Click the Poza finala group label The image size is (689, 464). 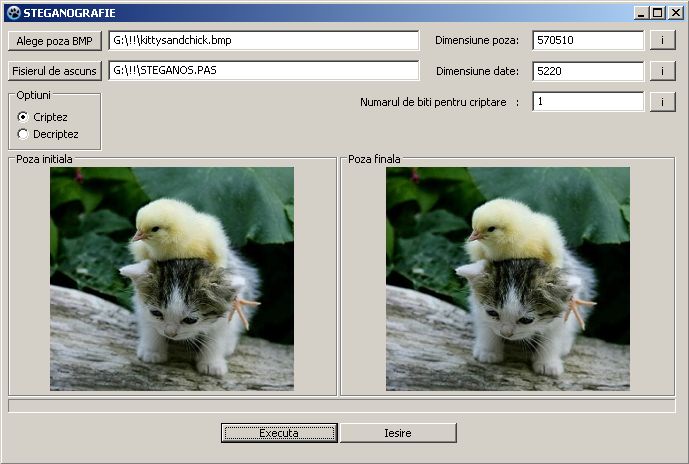point(374,159)
